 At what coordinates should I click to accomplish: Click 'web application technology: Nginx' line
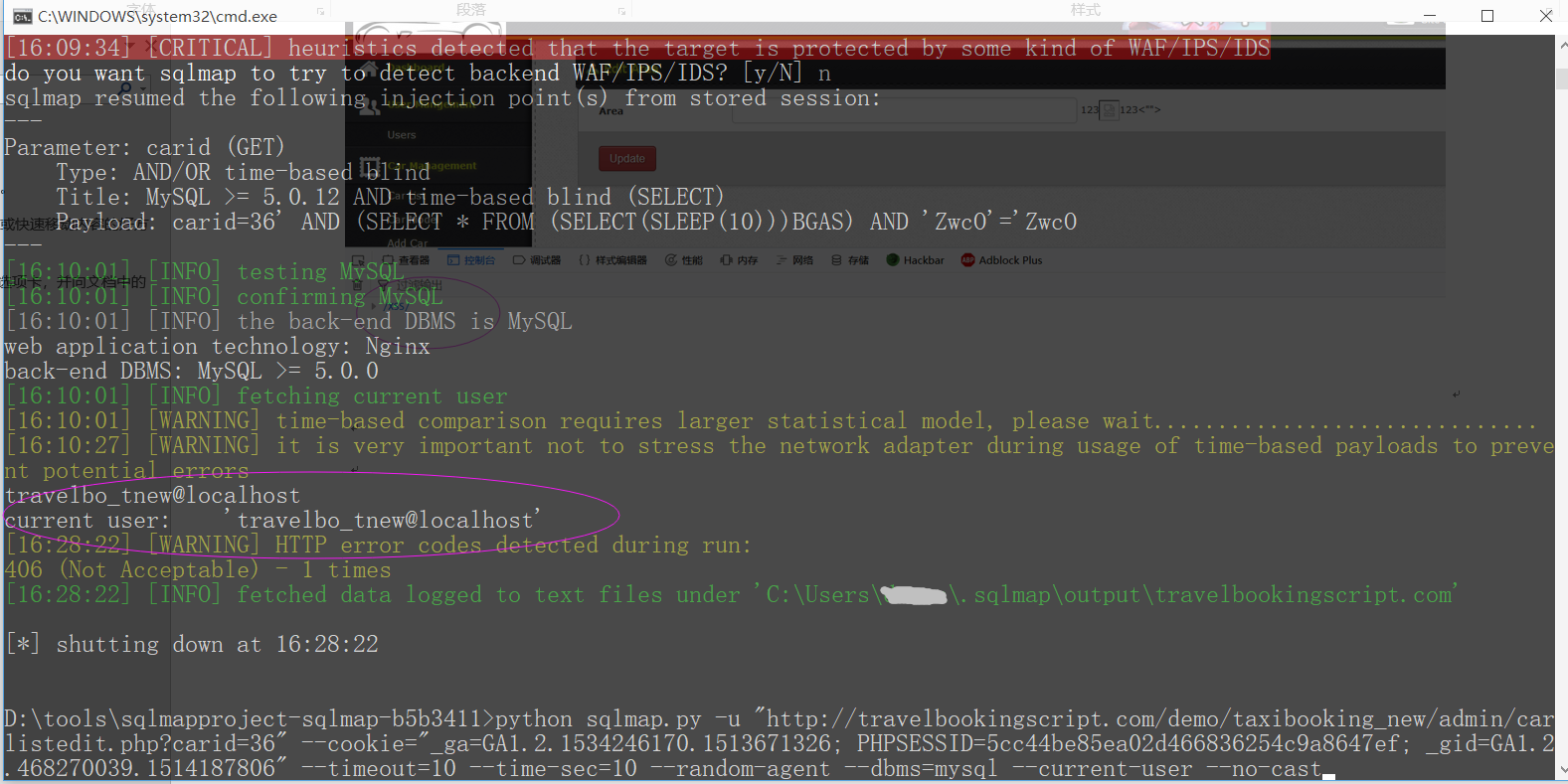[217, 346]
